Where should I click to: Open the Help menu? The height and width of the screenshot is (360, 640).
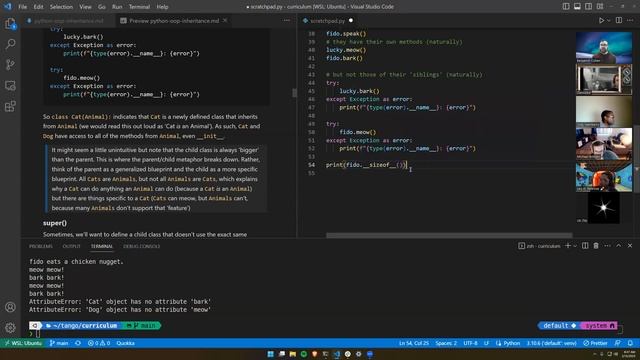tap(162, 7)
